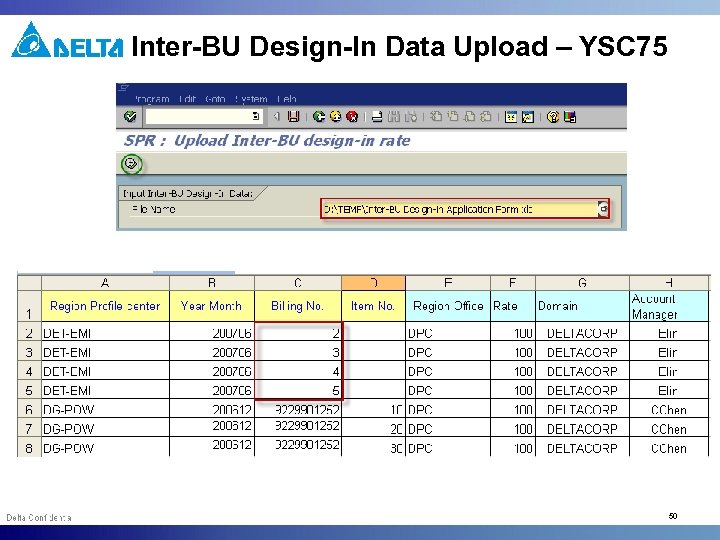Open the Edit menu

pos(188,99)
